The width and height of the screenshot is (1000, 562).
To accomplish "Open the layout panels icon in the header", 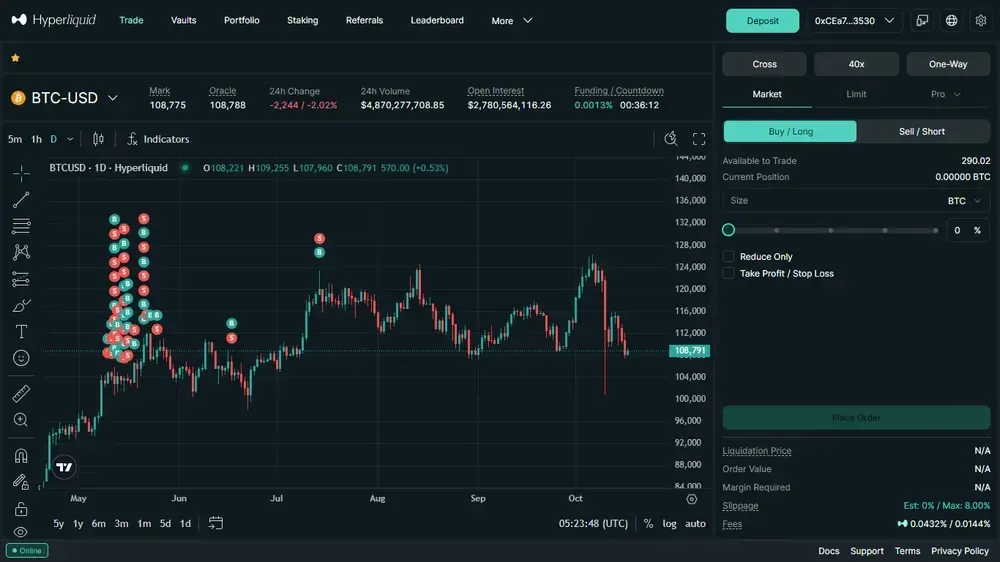I will (922, 20).
